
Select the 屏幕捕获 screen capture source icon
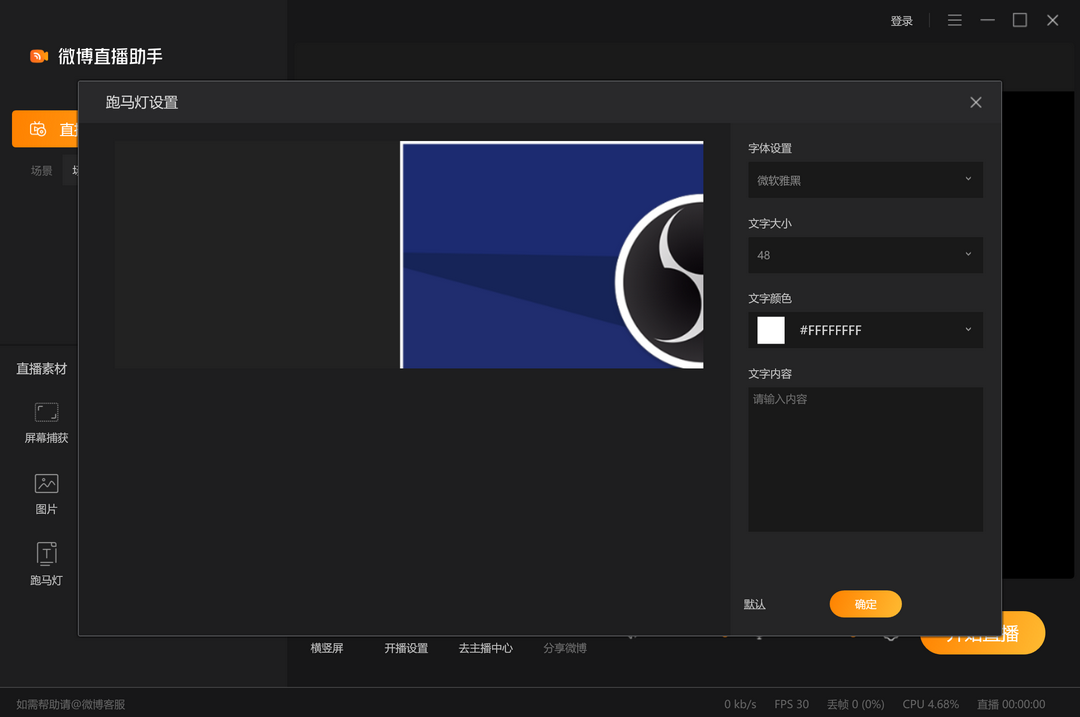(x=46, y=412)
